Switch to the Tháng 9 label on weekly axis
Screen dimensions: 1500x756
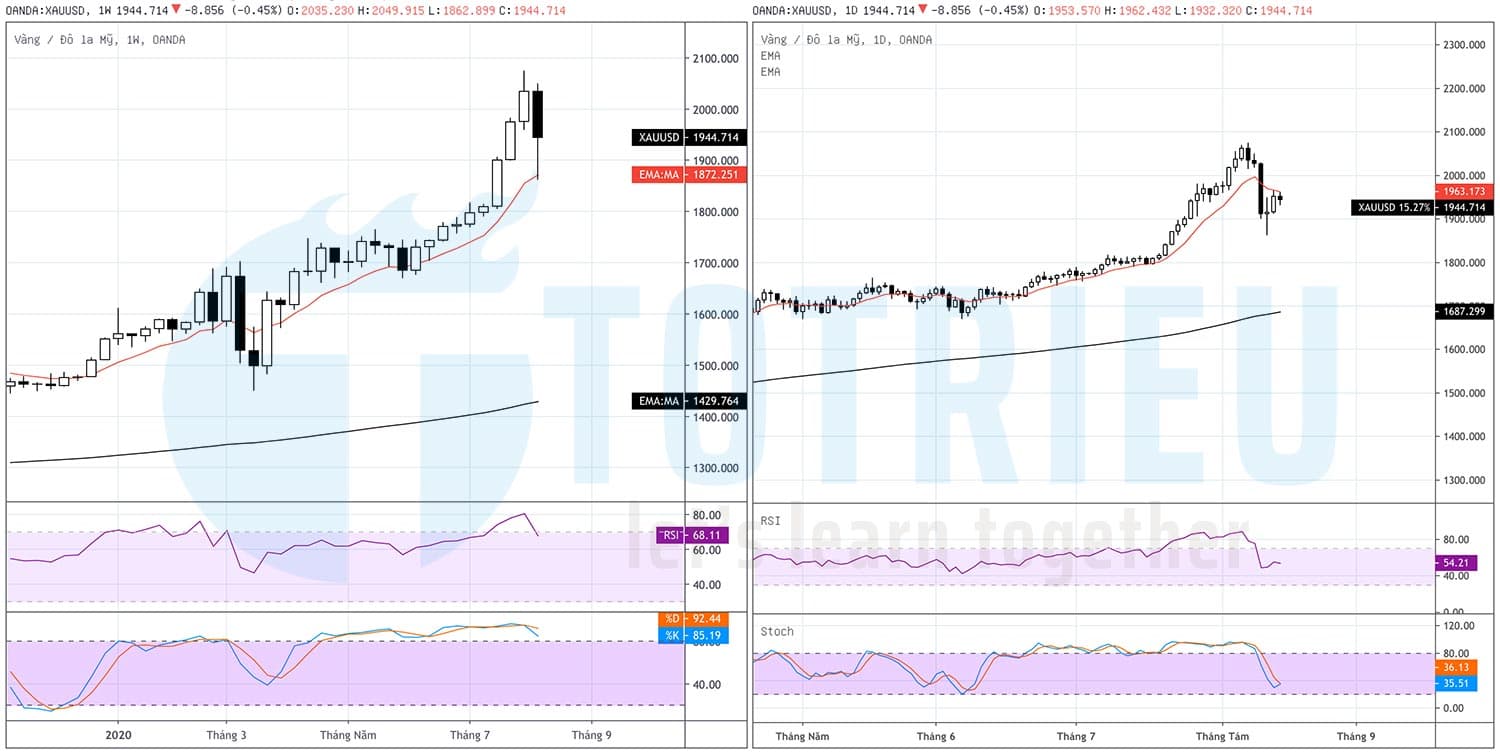(591, 734)
